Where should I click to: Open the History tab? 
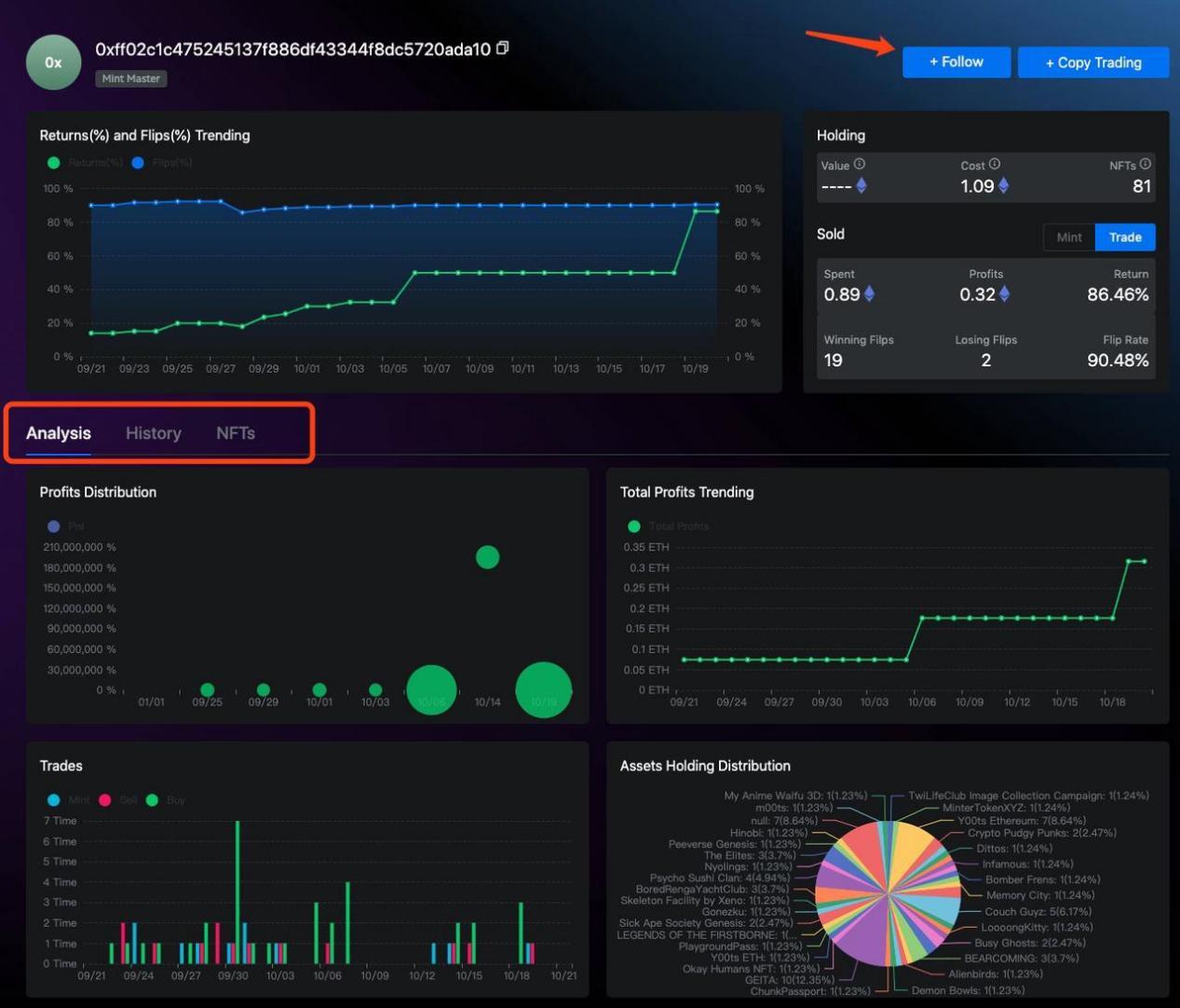click(154, 433)
